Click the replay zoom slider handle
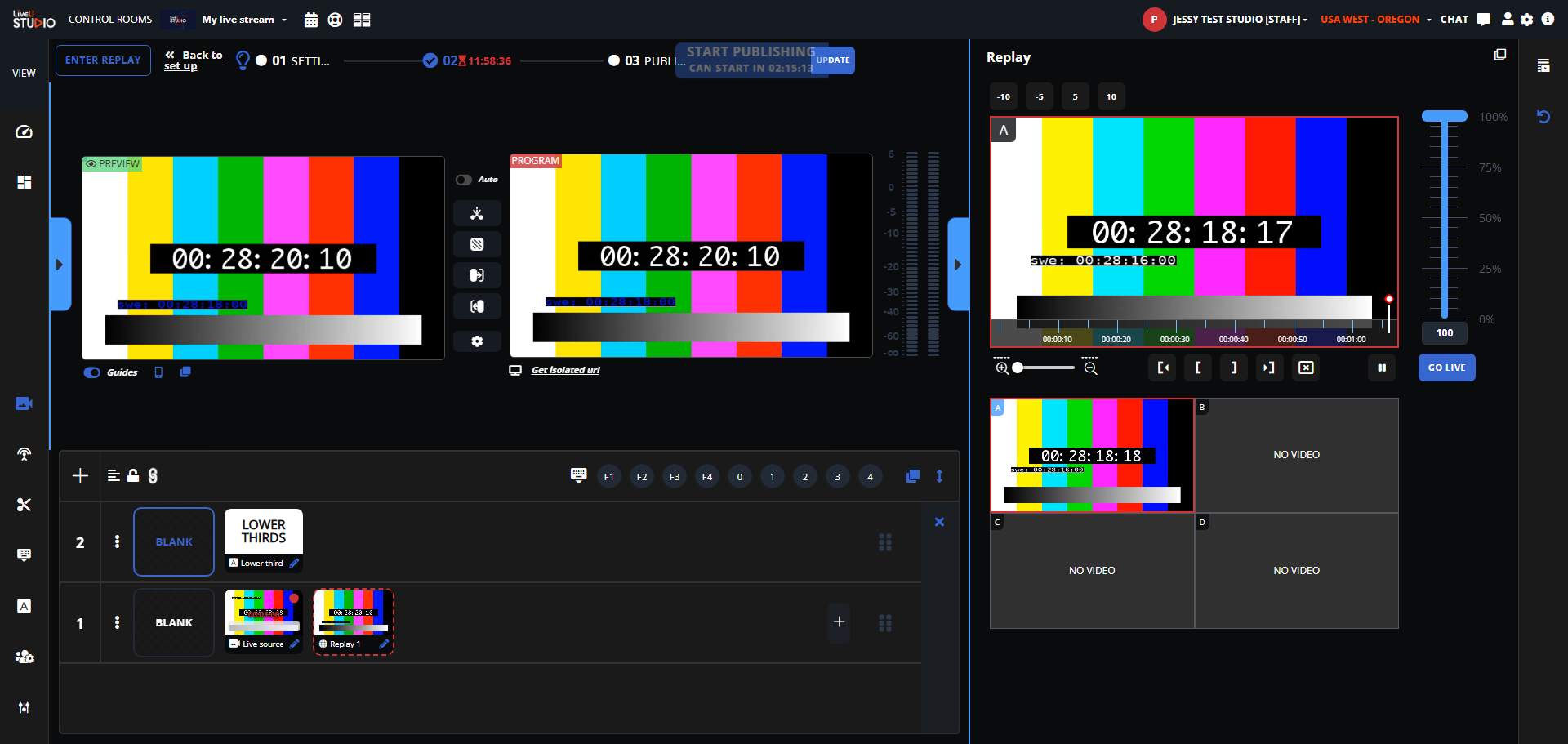 coord(1018,368)
